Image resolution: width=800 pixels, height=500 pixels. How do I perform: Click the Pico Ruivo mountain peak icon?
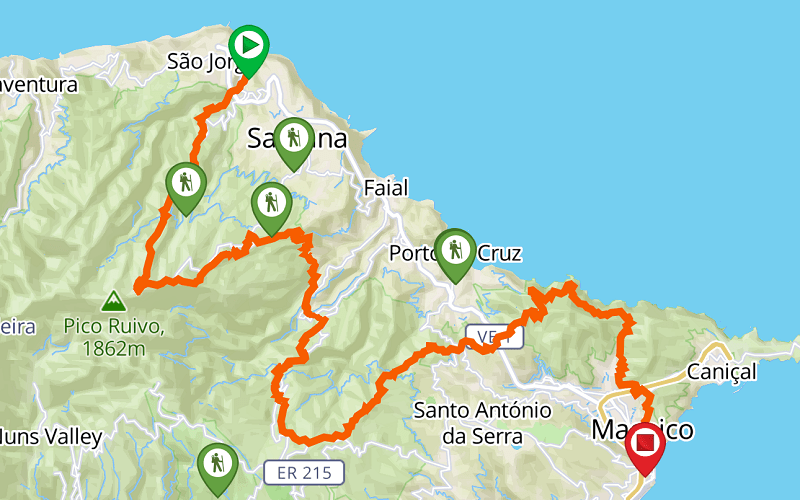(114, 301)
